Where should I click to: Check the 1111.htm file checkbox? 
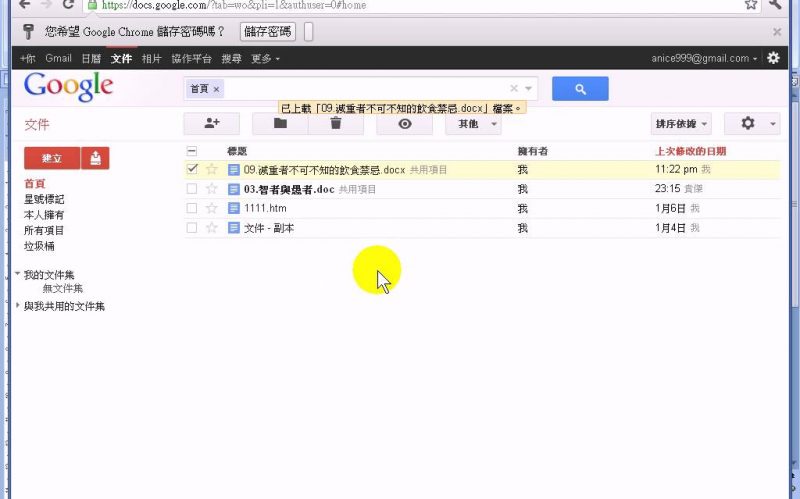[x=192, y=208]
